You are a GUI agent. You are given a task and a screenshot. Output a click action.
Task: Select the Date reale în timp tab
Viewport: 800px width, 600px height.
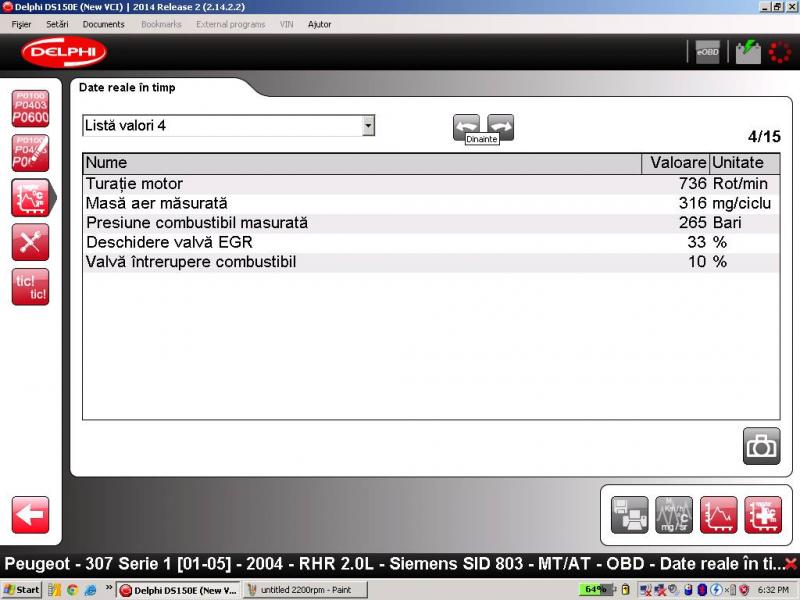click(x=127, y=87)
